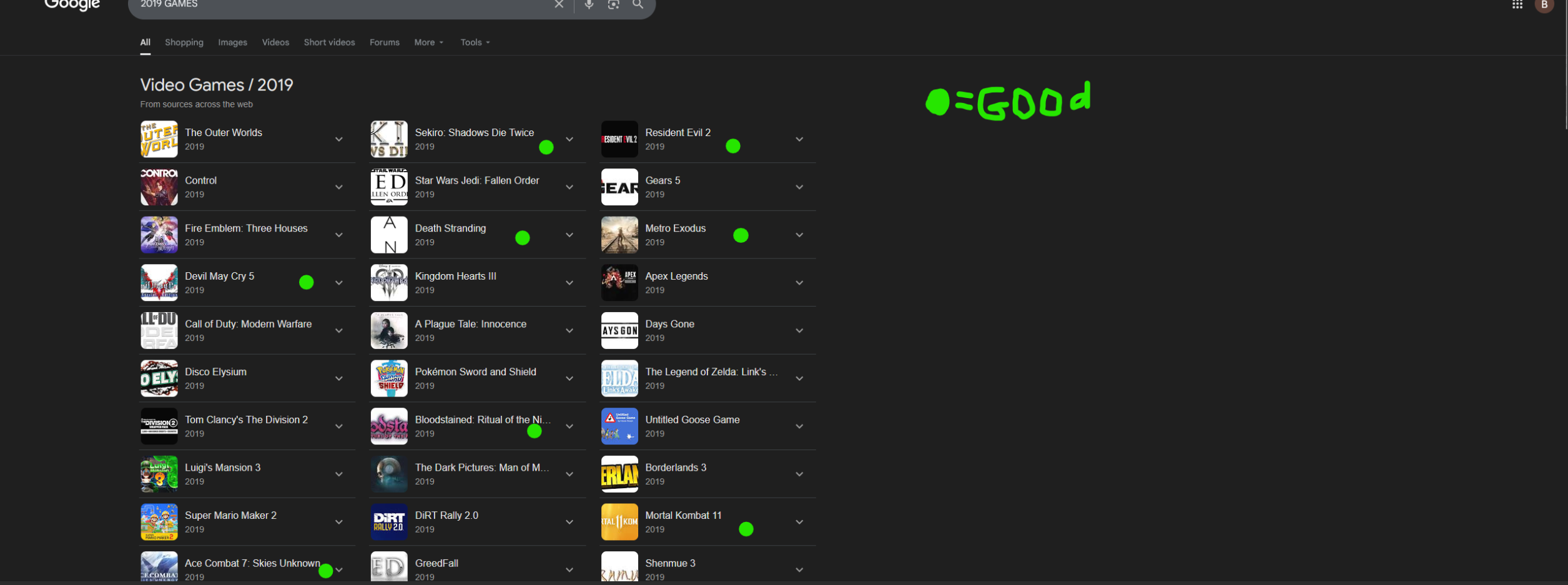The image size is (1568, 585).
Task: Open the Disco Elysium cover image
Action: pyautogui.click(x=159, y=379)
